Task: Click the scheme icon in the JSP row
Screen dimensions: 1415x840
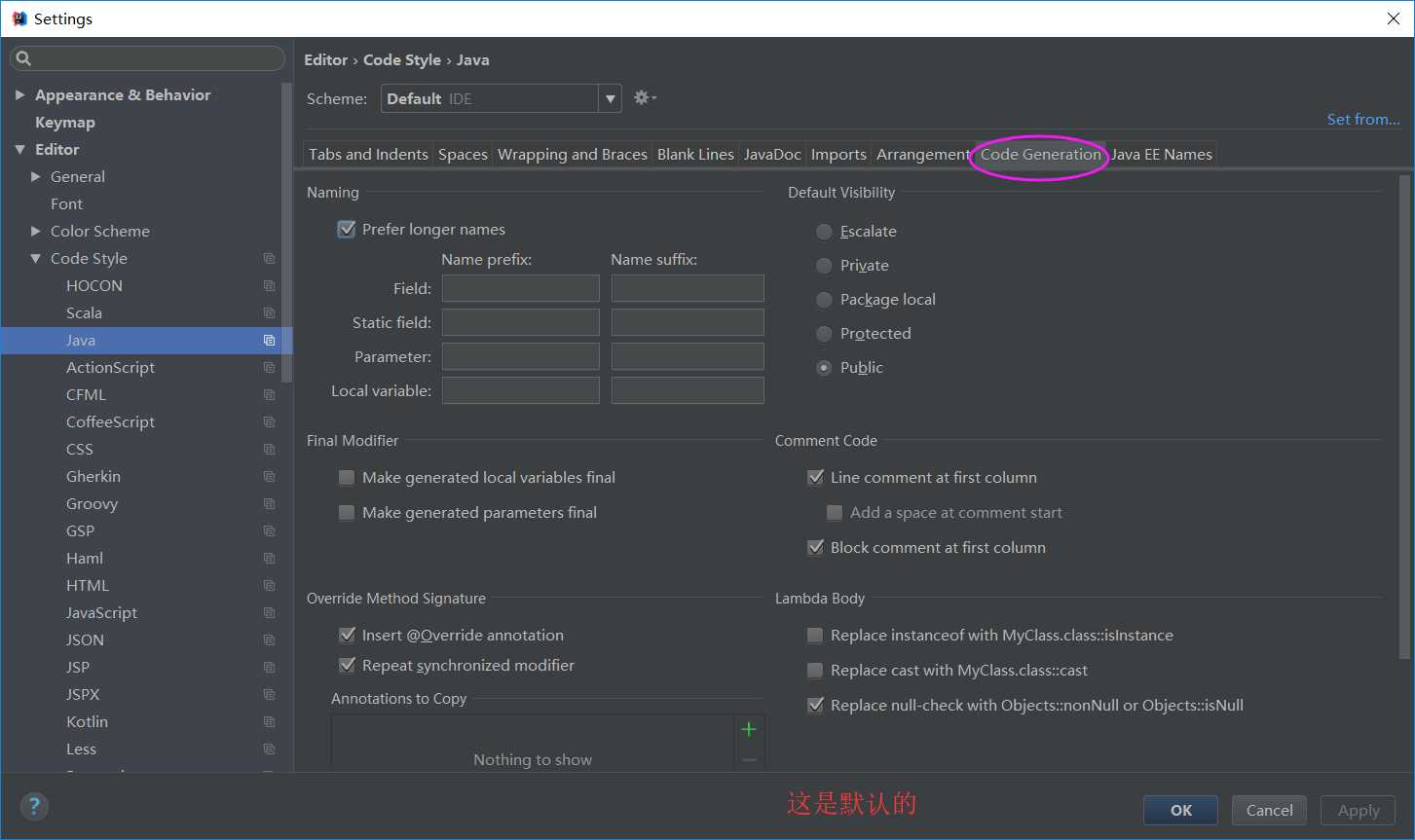Action: pos(270,667)
